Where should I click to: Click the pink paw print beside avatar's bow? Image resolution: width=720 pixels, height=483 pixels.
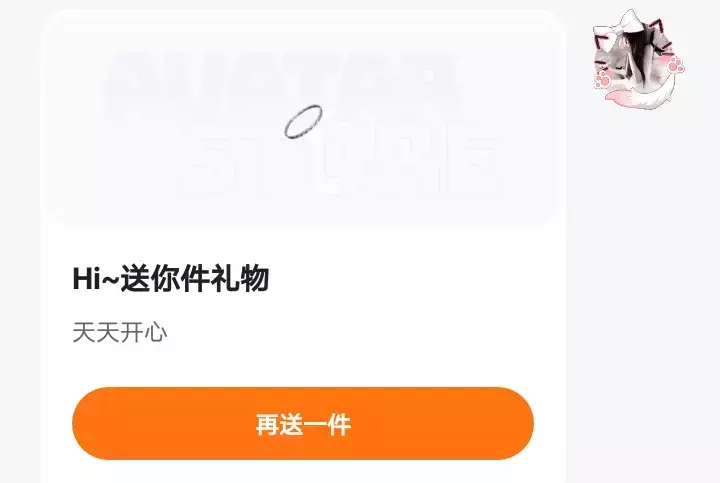676,65
